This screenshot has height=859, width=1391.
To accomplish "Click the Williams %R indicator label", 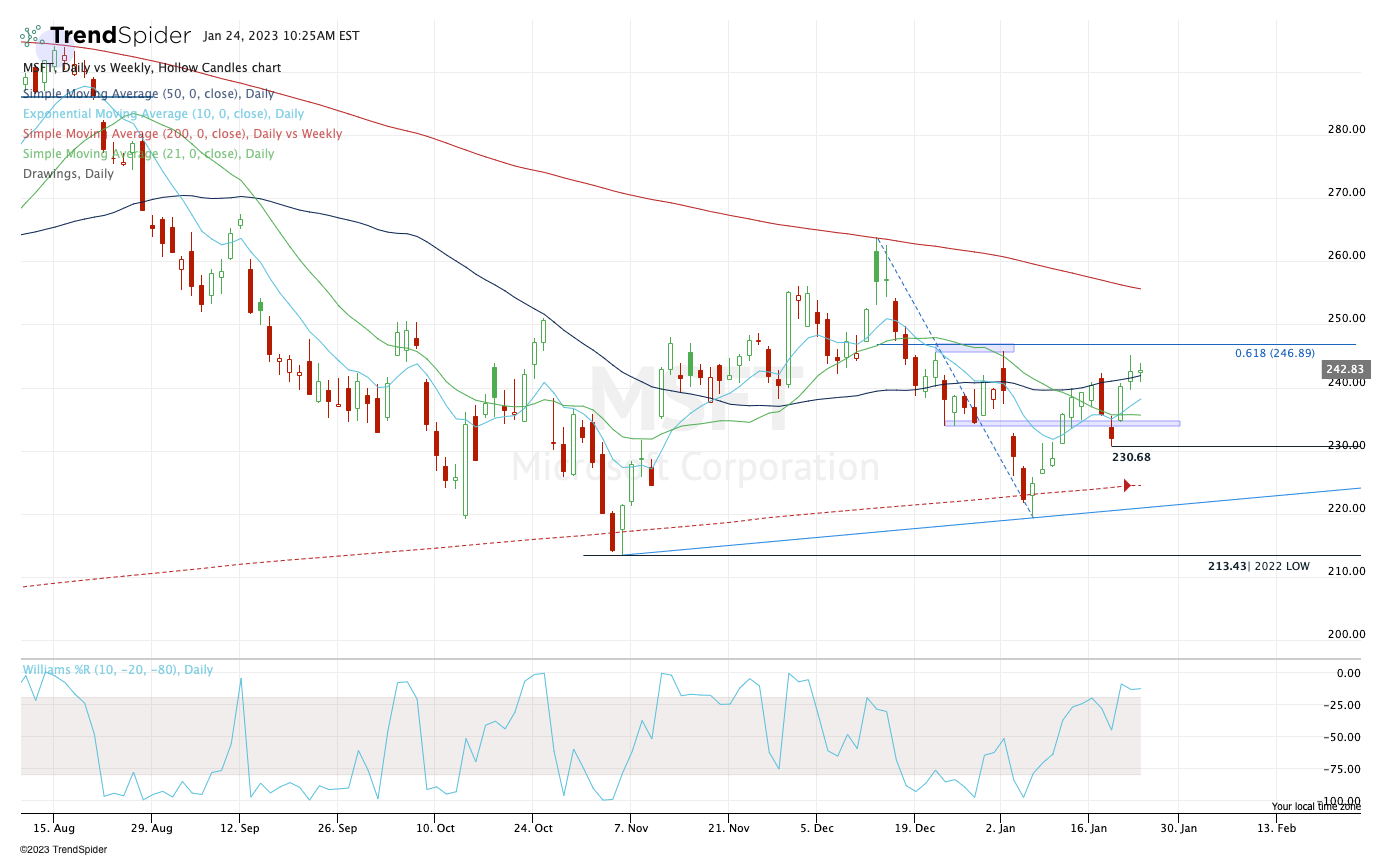I will [118, 670].
